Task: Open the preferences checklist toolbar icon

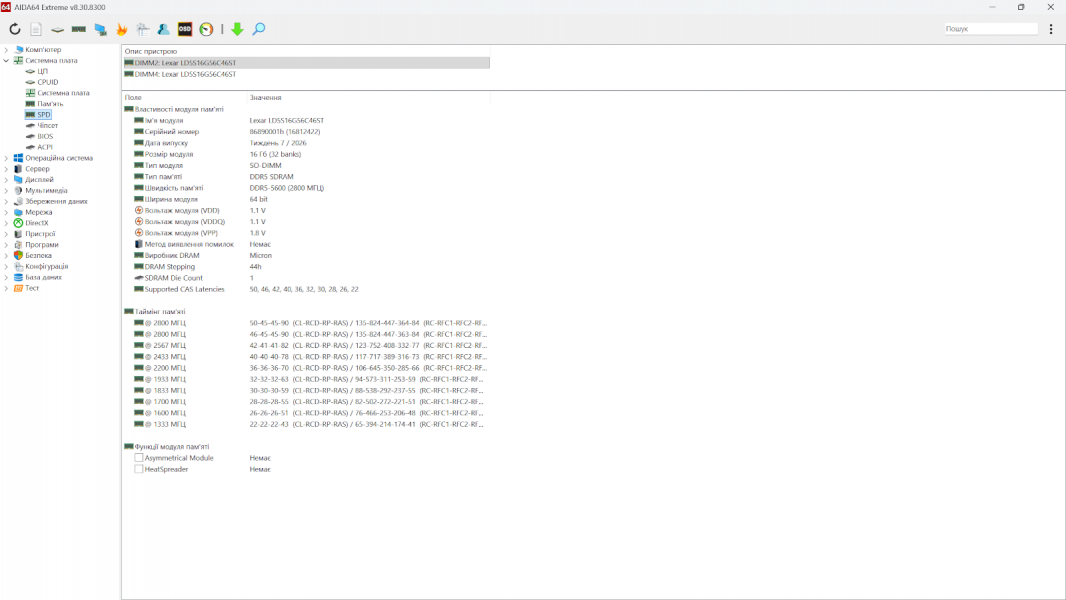Action: click(x=143, y=29)
